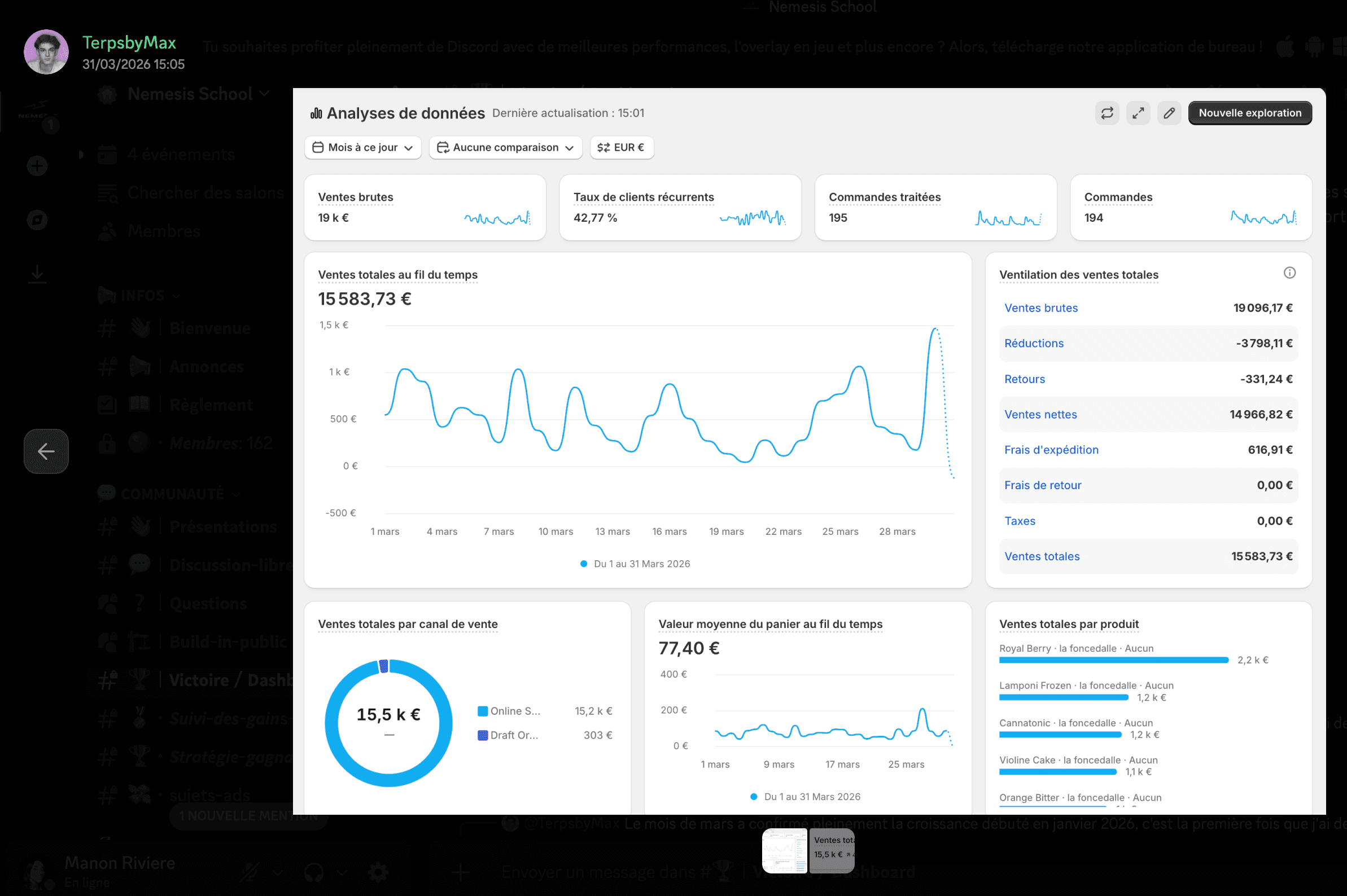Open the Mois à ce jour date dropdown

pos(363,147)
